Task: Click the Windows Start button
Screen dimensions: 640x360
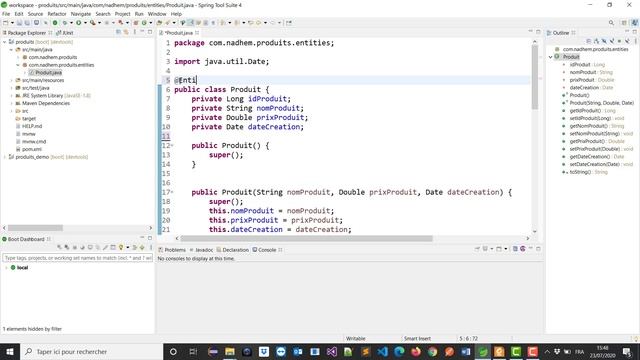Action: click(9, 351)
